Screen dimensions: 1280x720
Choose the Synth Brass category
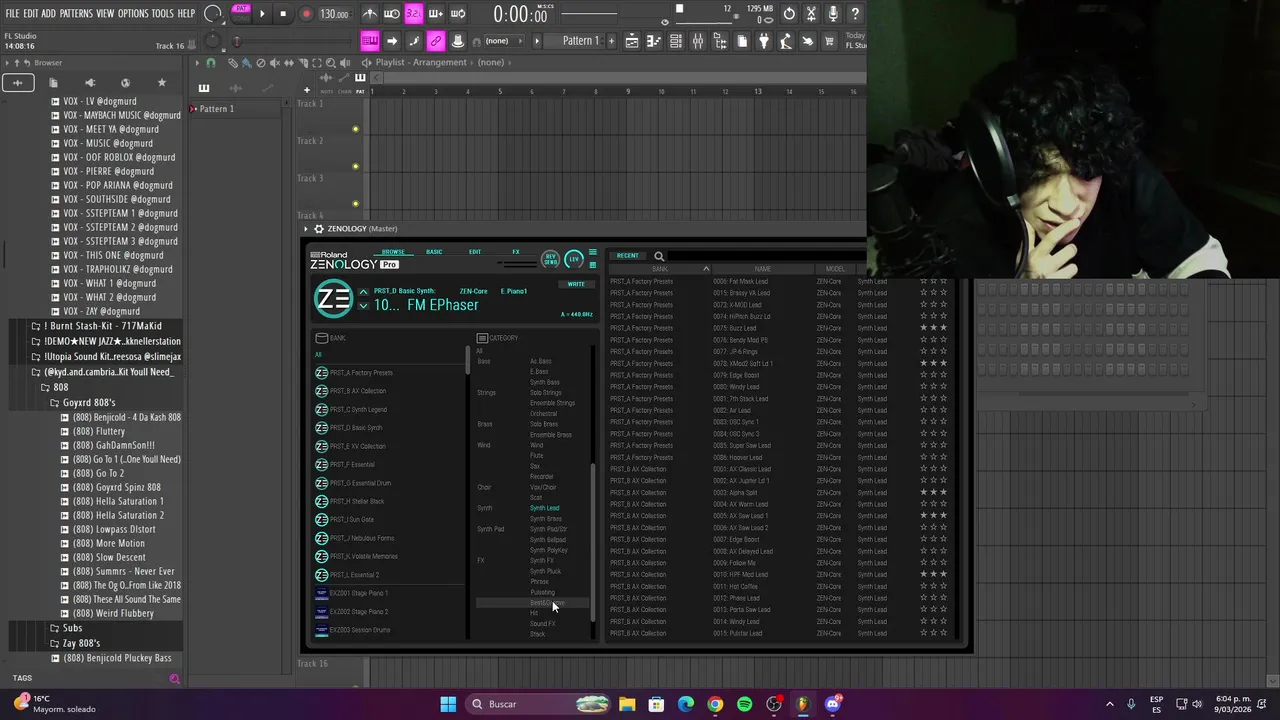546,519
